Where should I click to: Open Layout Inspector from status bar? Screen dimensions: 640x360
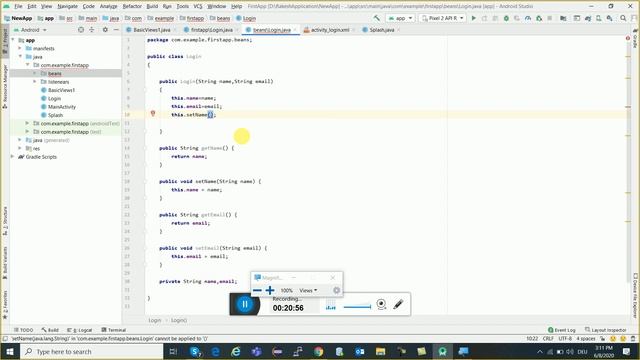(606, 330)
